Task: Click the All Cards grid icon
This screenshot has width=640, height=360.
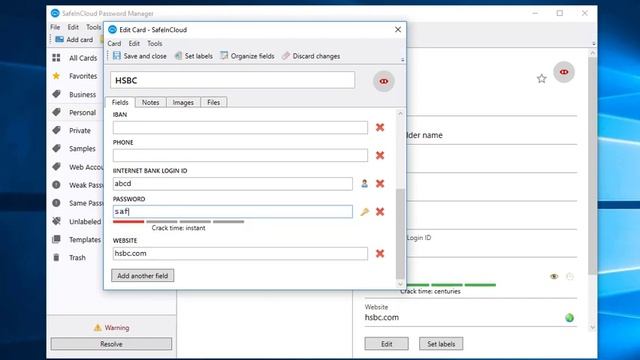Action: point(56,58)
